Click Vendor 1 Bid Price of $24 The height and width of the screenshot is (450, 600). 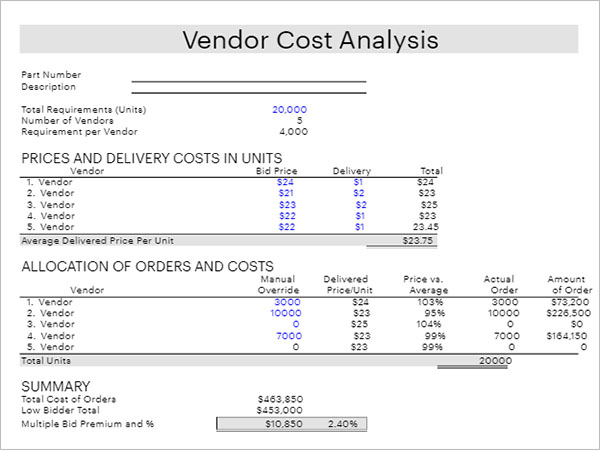point(286,182)
